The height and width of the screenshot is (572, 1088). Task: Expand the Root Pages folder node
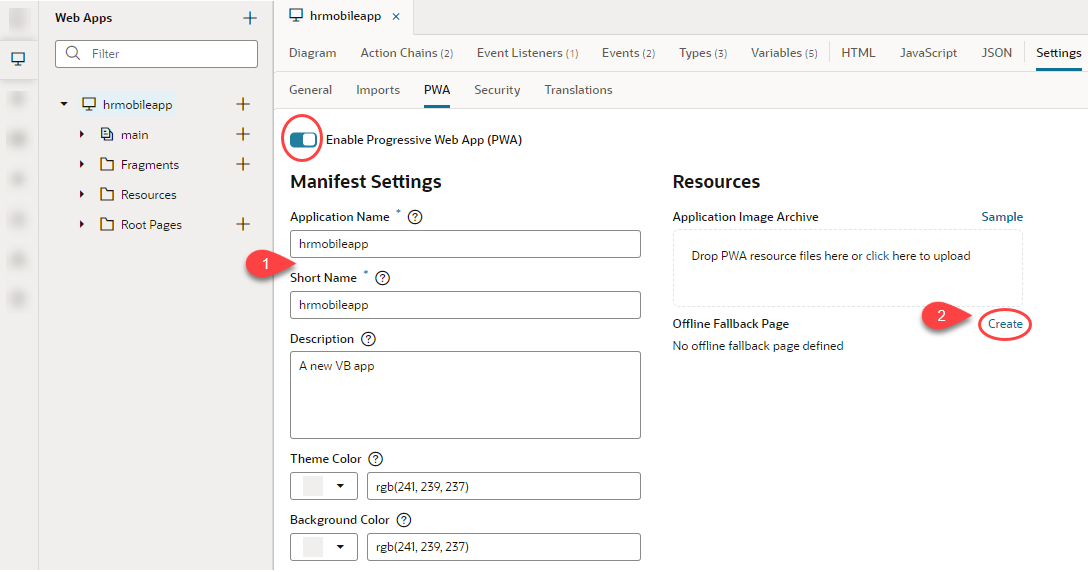[82, 224]
